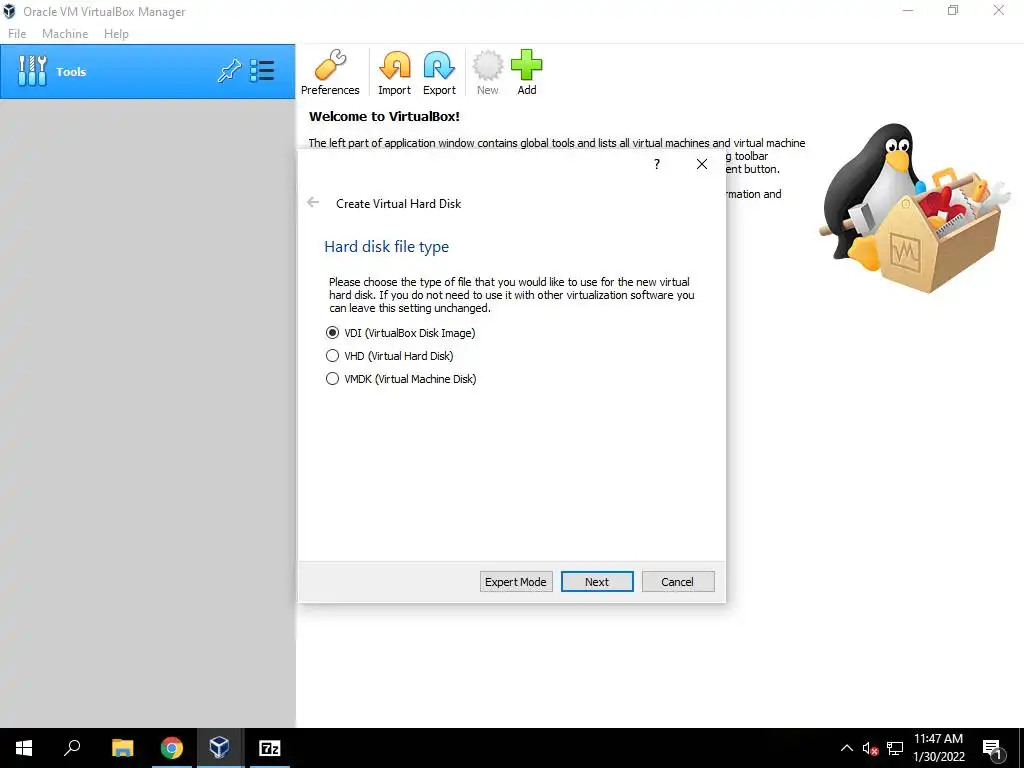Minimize the VirtualBox Manager window
This screenshot has height=768, width=1024.
[x=908, y=10]
